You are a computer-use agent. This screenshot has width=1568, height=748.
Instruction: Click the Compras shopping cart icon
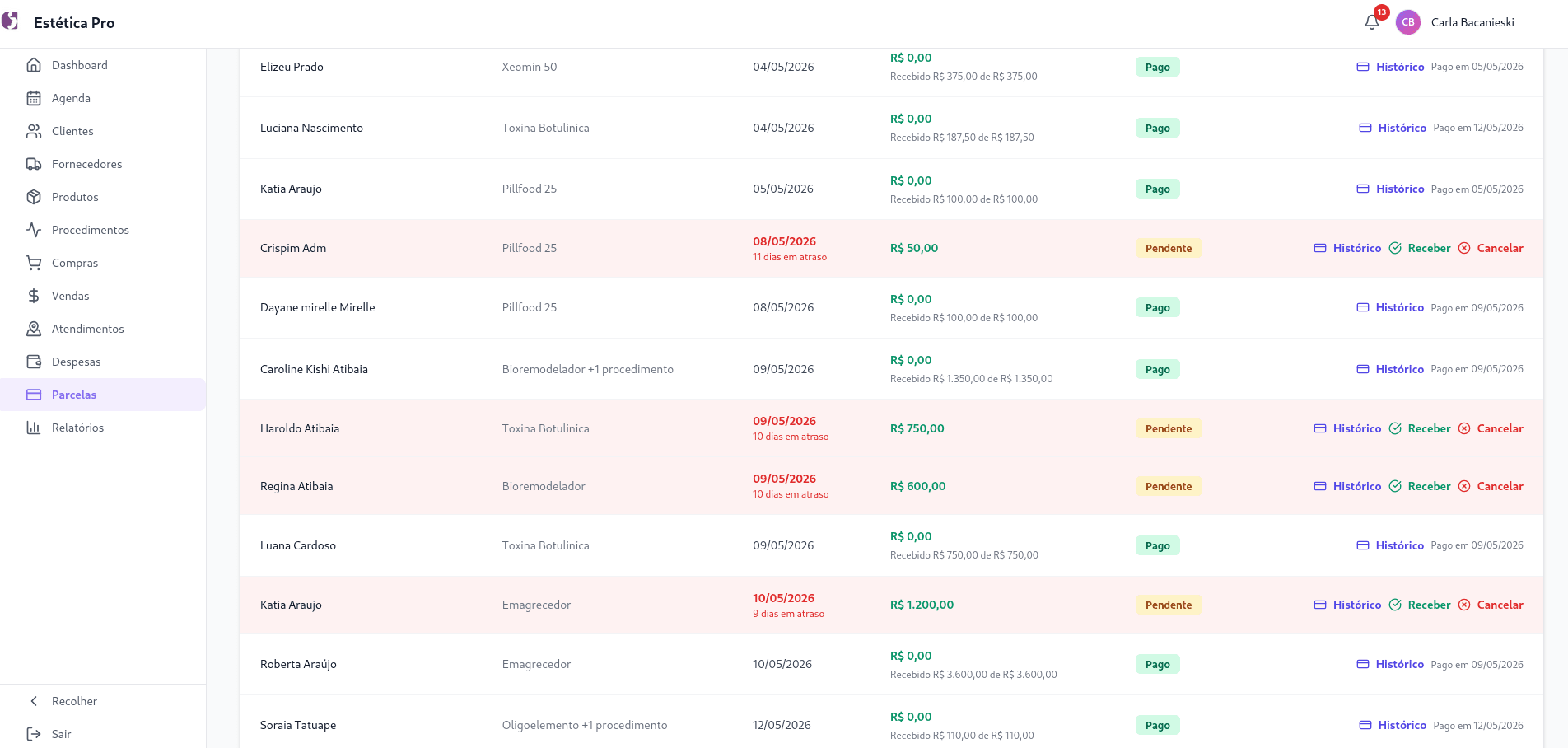pos(34,263)
